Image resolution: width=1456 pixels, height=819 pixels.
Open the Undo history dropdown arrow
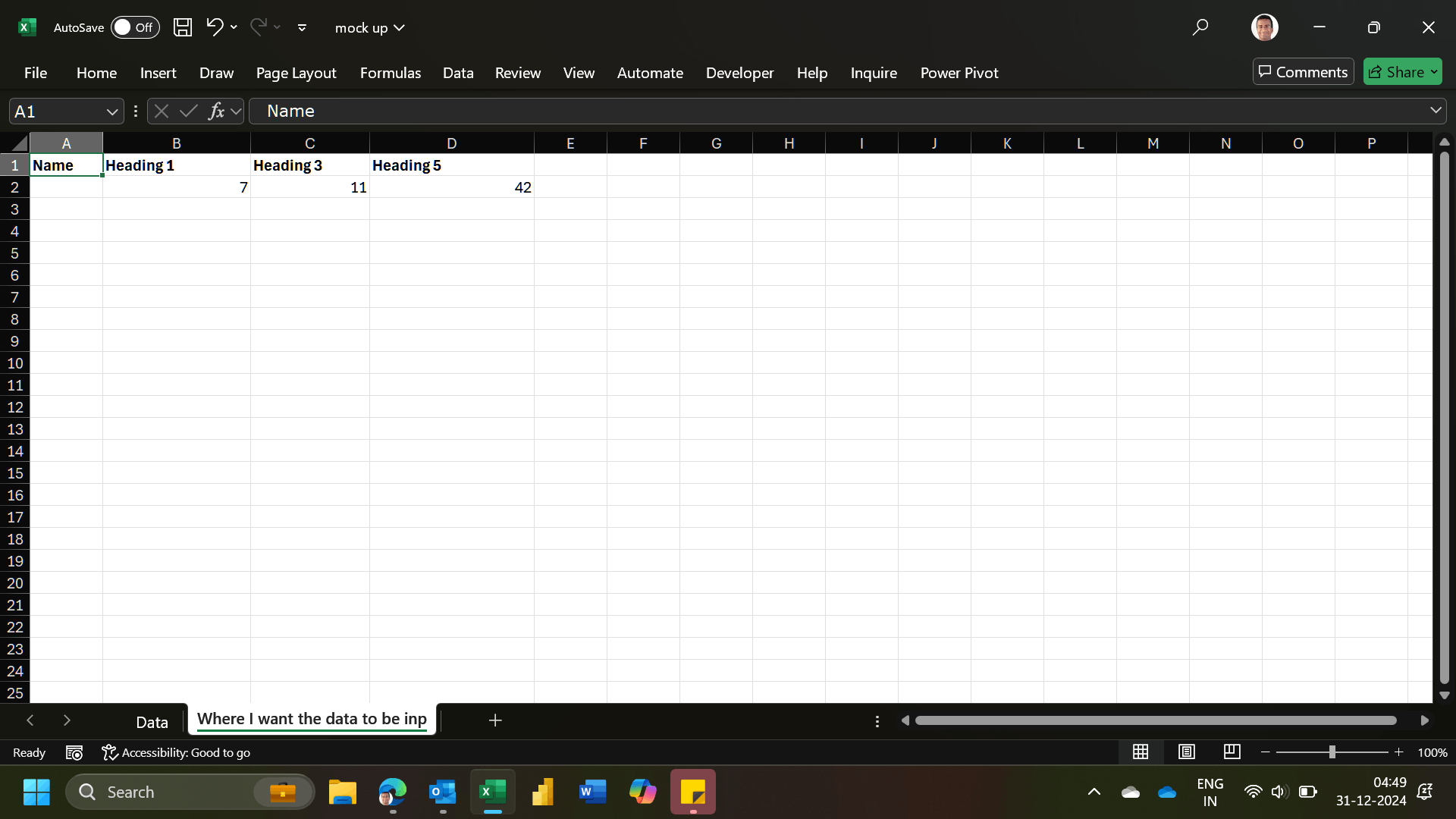click(x=234, y=27)
